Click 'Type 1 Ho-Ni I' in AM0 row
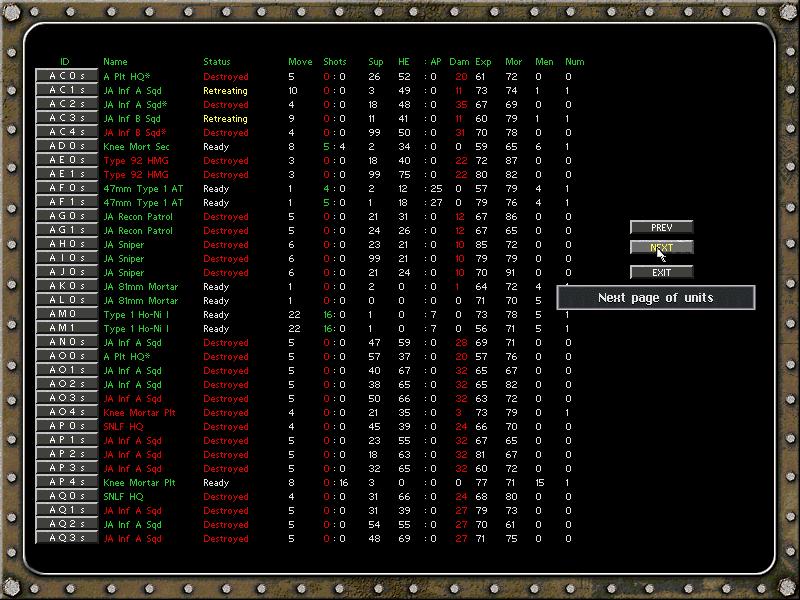Screen dimensions: 800x600 (x=136, y=315)
